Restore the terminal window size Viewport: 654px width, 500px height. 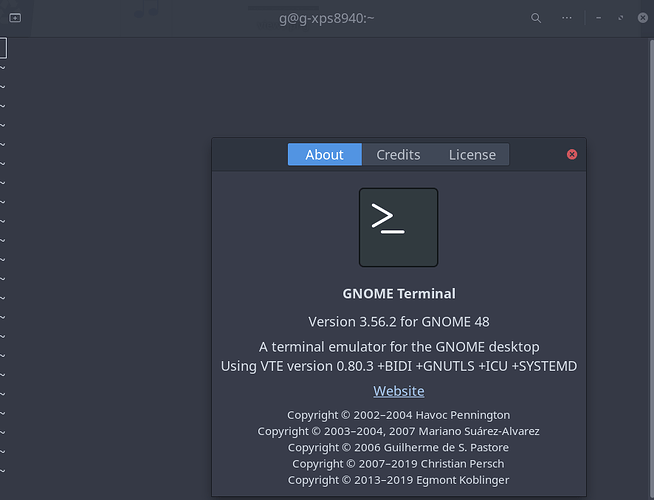click(x=621, y=18)
